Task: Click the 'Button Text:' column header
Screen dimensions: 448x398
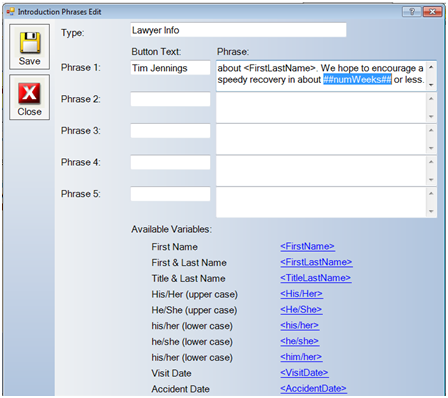Action: coord(156,52)
